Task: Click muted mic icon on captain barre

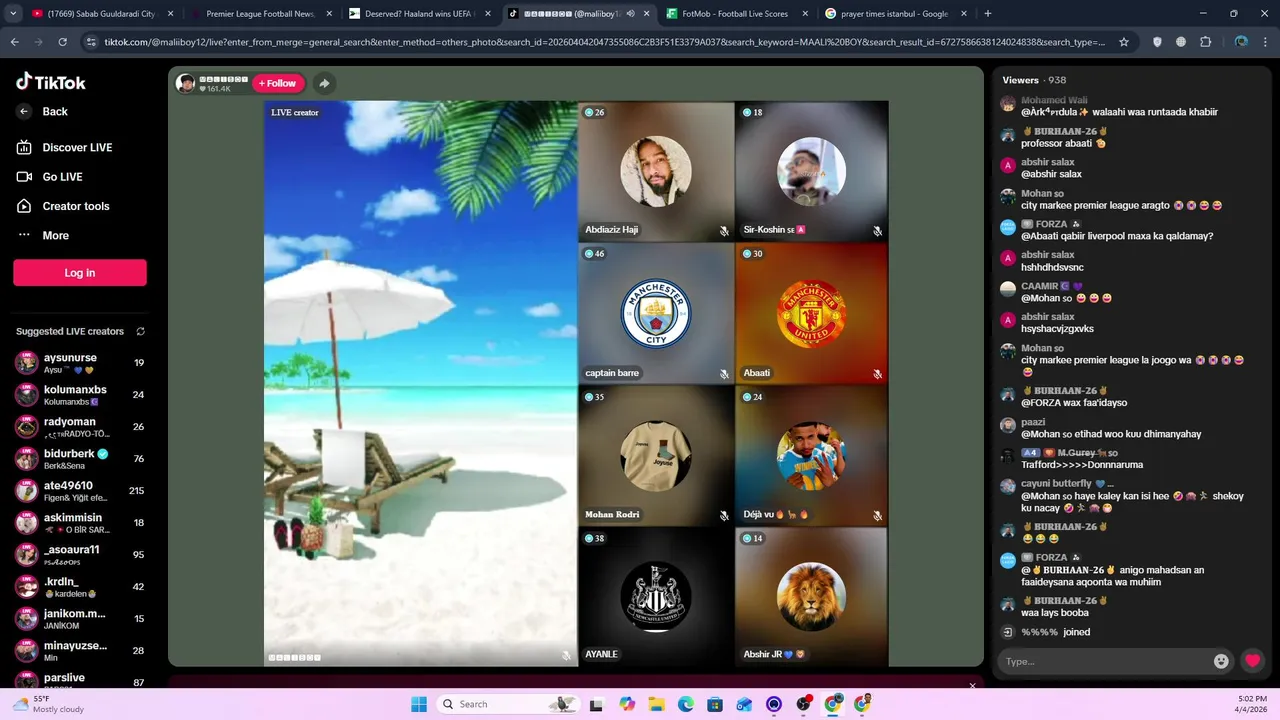Action: click(724, 374)
